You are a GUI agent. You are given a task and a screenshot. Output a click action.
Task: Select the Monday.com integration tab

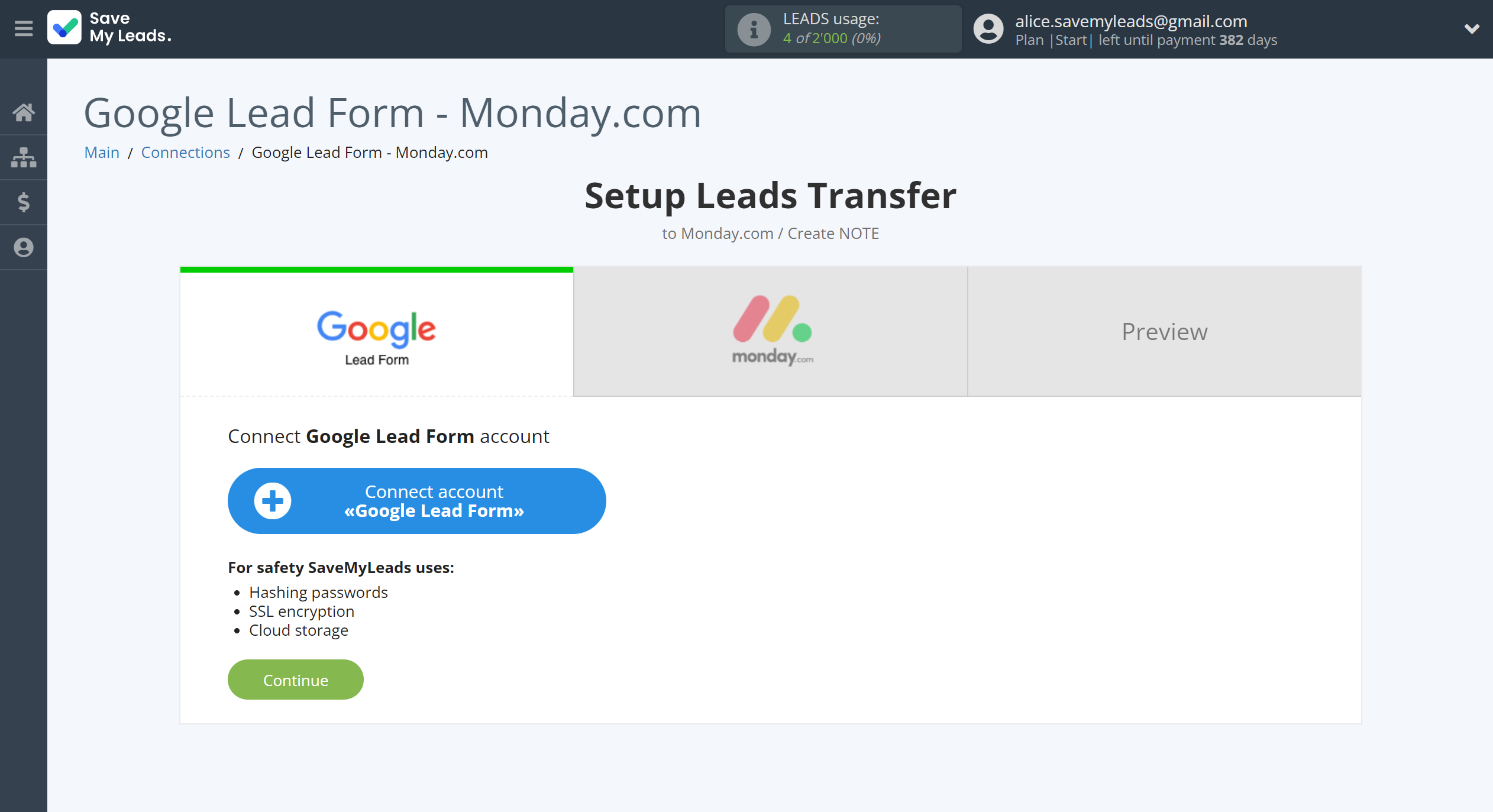tap(770, 330)
